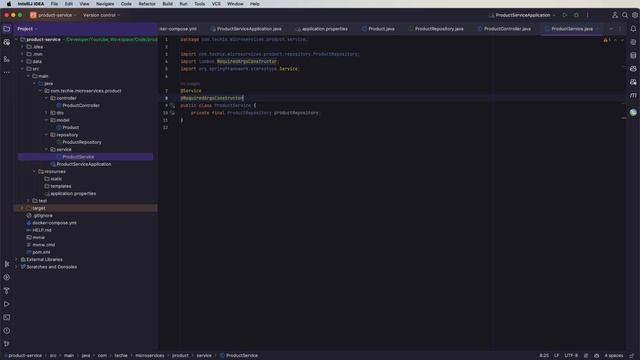Collapse the src folder
This screenshot has height=360, width=640.
[x=22, y=69]
